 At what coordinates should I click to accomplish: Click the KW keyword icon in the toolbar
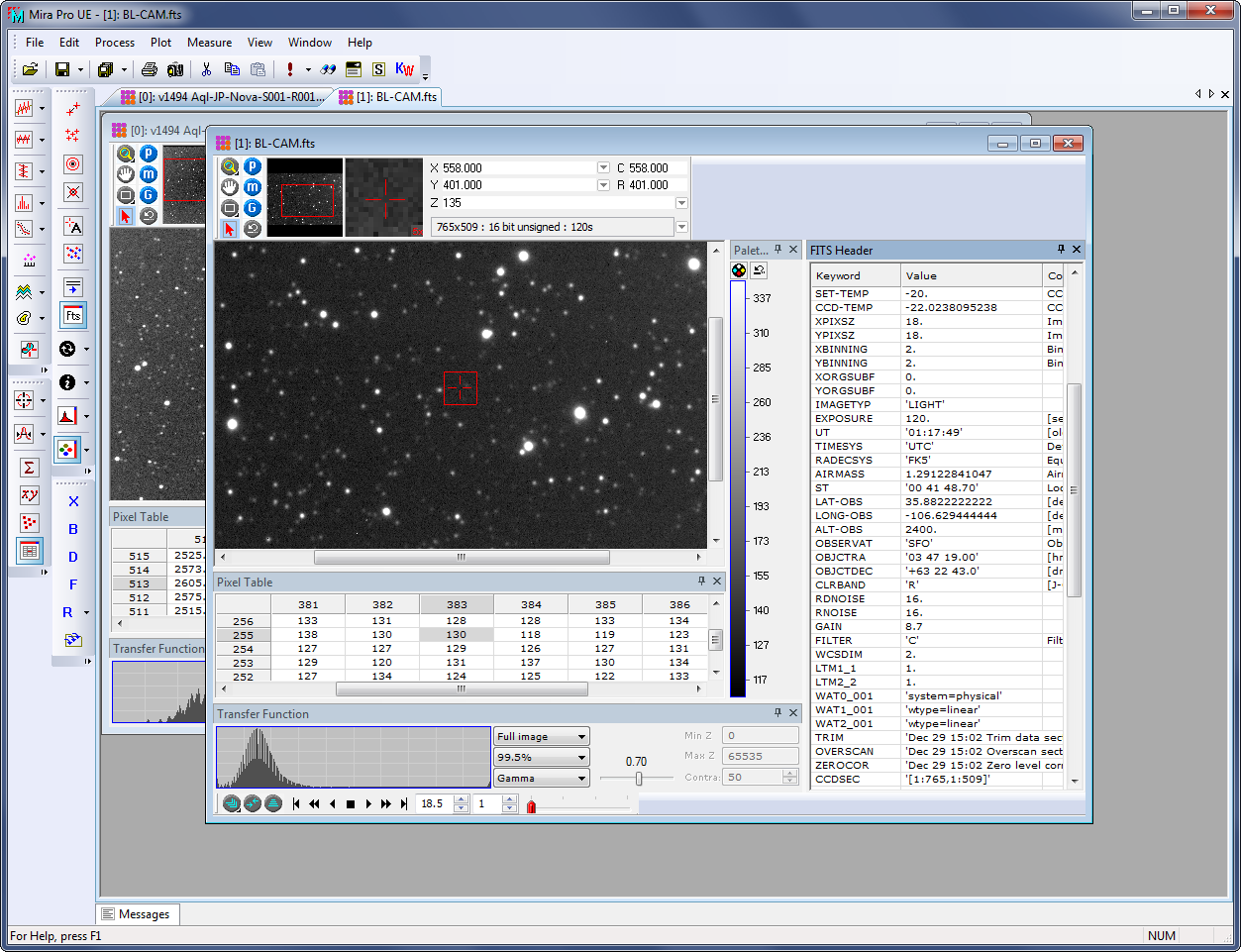pyautogui.click(x=404, y=69)
